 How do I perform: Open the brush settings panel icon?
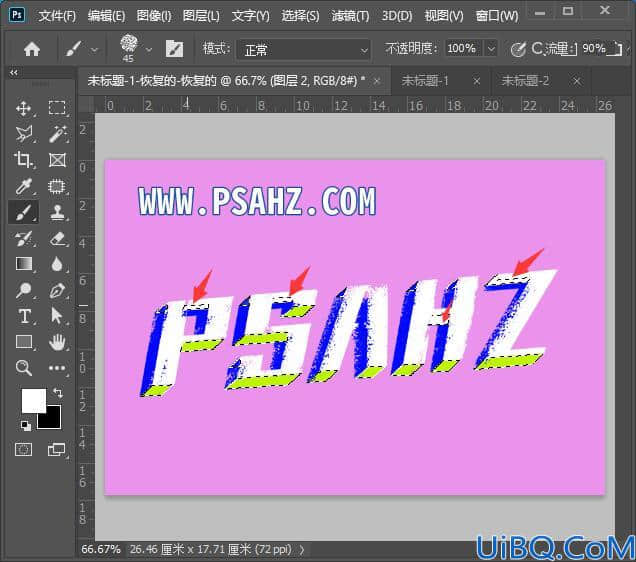[x=174, y=49]
